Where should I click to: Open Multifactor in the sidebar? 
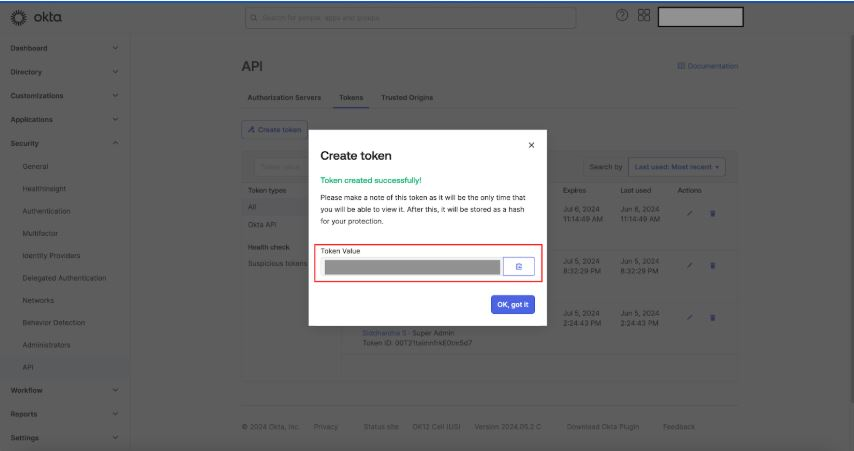pyautogui.click(x=40, y=233)
